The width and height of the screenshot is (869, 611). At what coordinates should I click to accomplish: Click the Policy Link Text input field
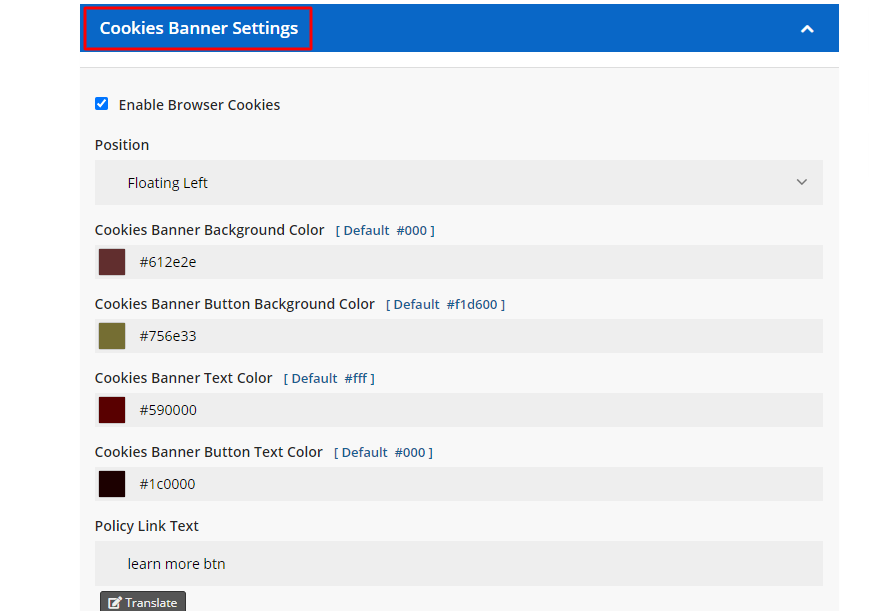458,564
